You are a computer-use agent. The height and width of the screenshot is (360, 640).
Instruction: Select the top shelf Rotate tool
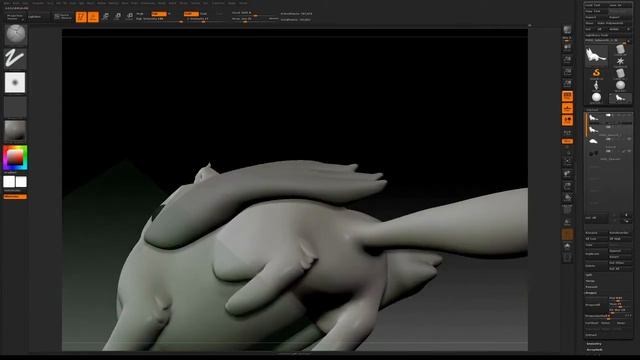click(x=129, y=17)
